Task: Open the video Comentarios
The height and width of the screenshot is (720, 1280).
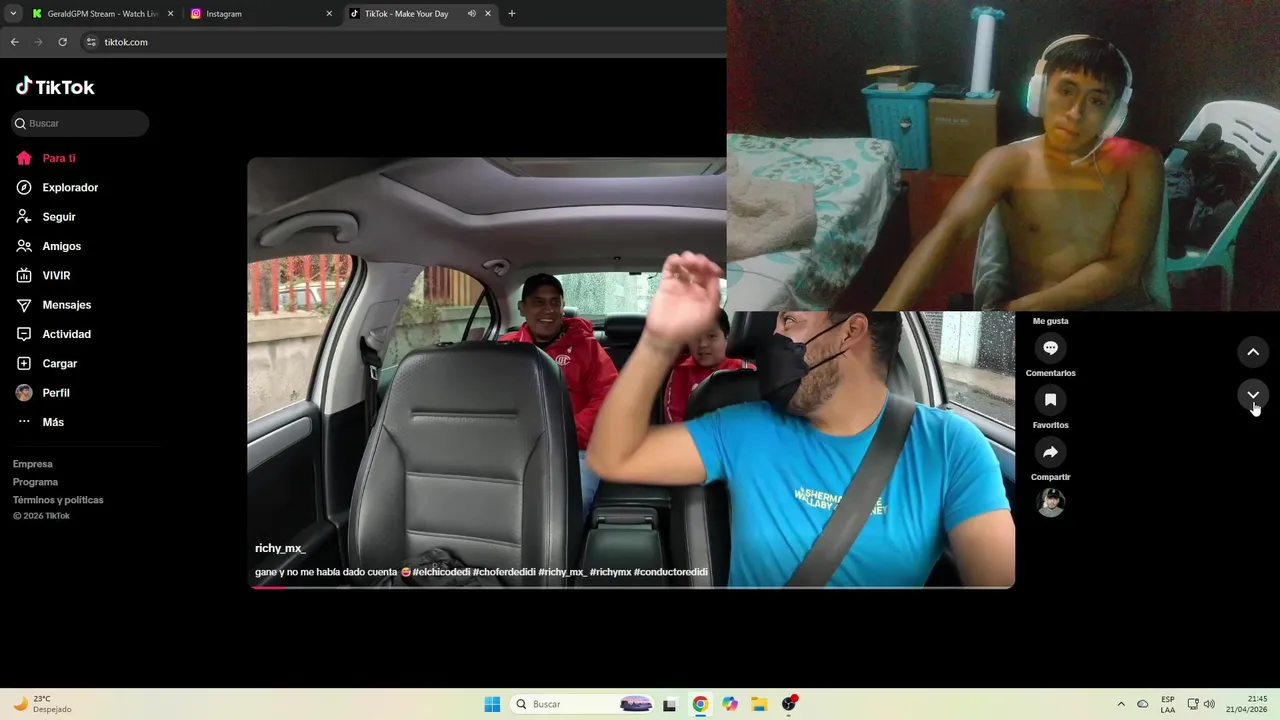Action: 1050,348
